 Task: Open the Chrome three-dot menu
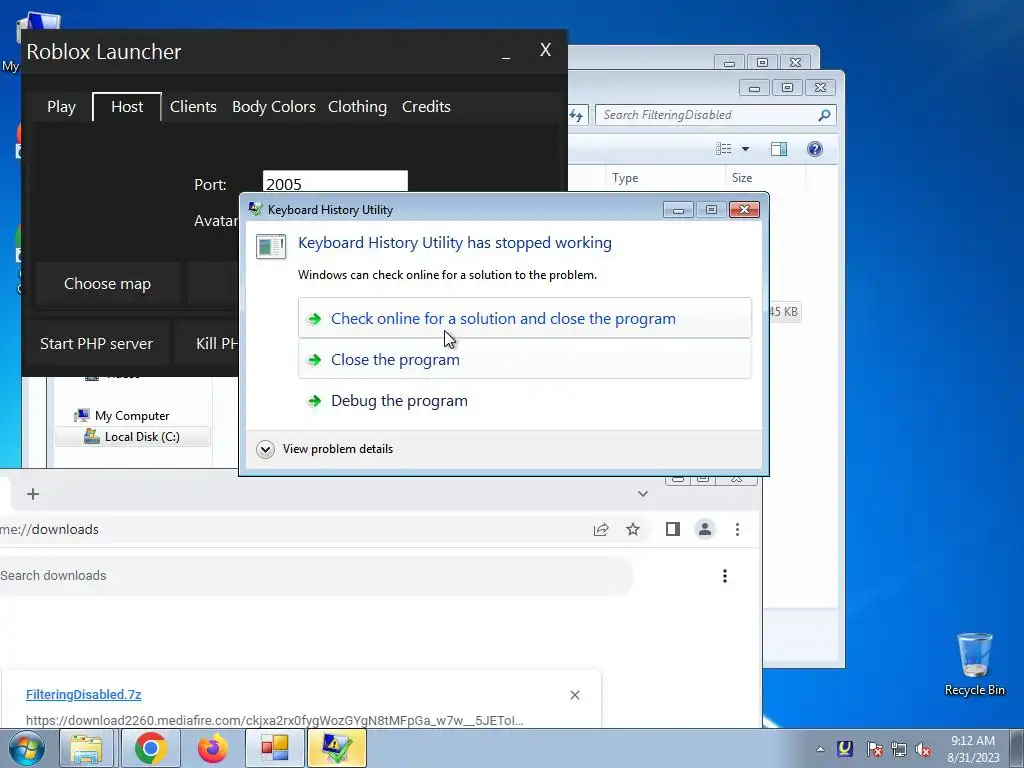pos(737,530)
